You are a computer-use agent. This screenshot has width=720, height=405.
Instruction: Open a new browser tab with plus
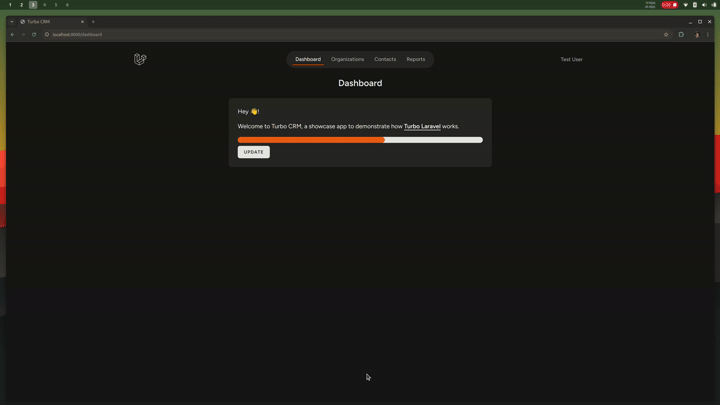93,22
